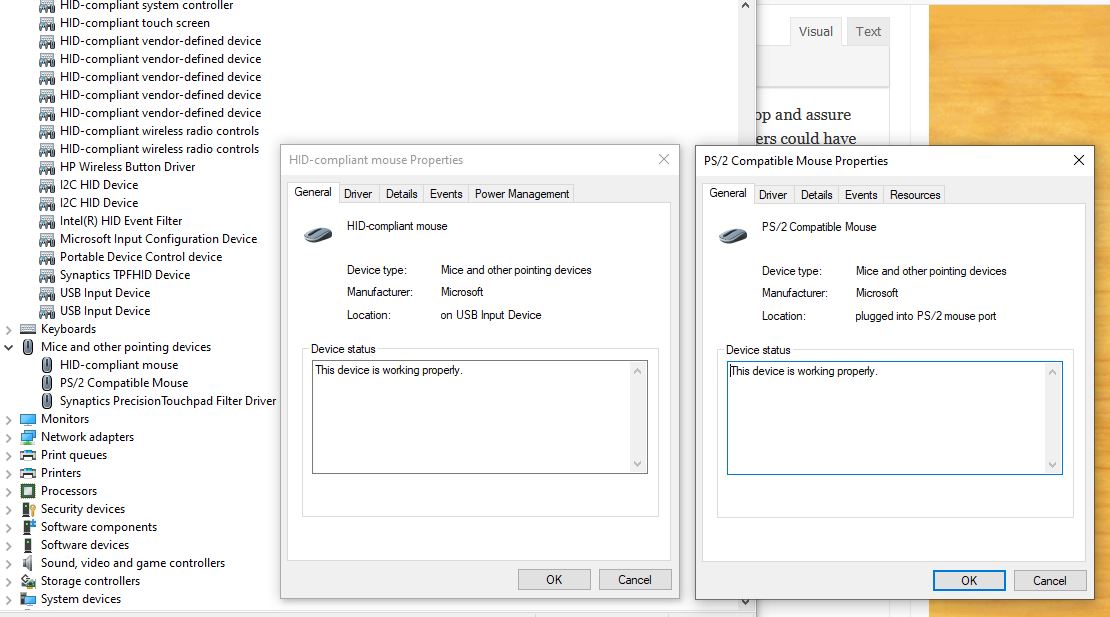Click the Sound, video and game controllers icon
The width and height of the screenshot is (1110, 617).
coord(28,563)
